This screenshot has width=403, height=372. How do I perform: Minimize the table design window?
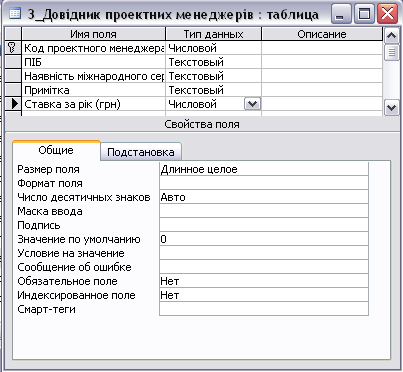(x=341, y=14)
